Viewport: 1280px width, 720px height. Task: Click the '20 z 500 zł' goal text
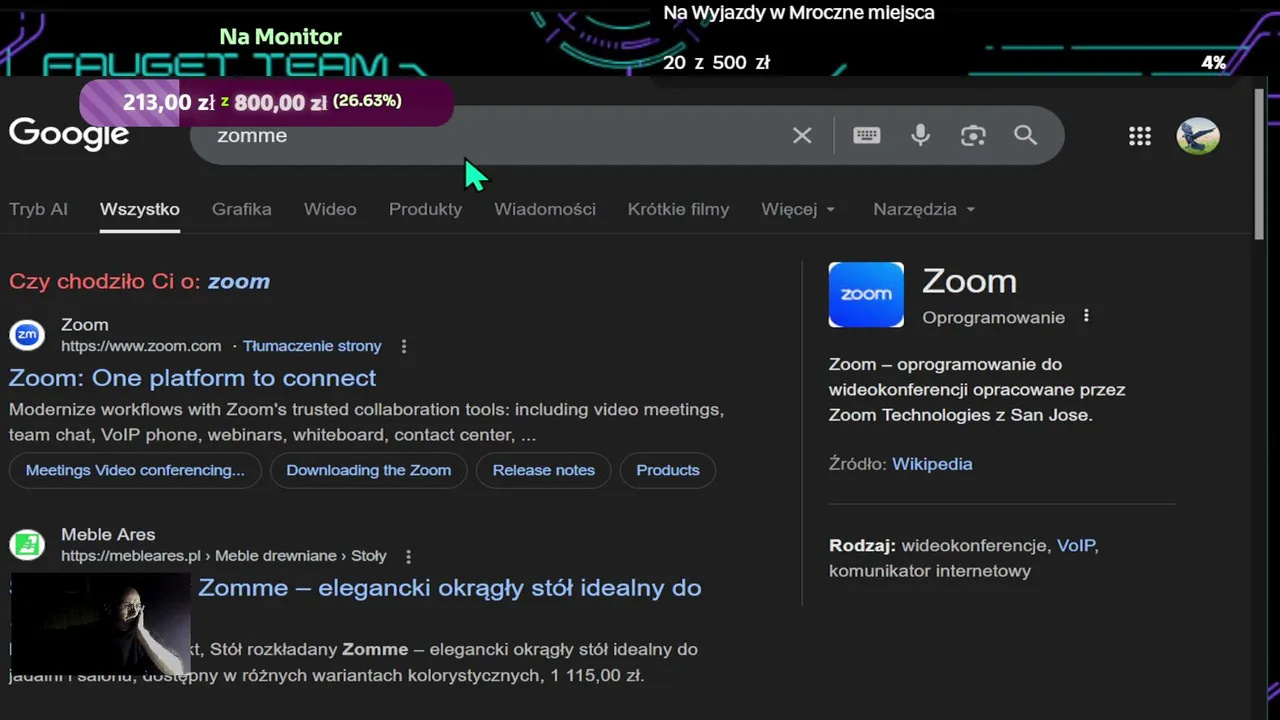coord(716,62)
